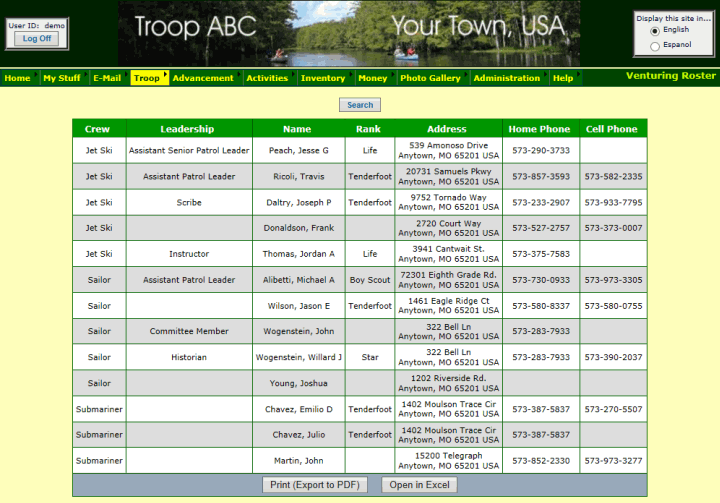Select the name Donaldson, Frank
Viewport: 720px width, 503px height.
click(299, 228)
